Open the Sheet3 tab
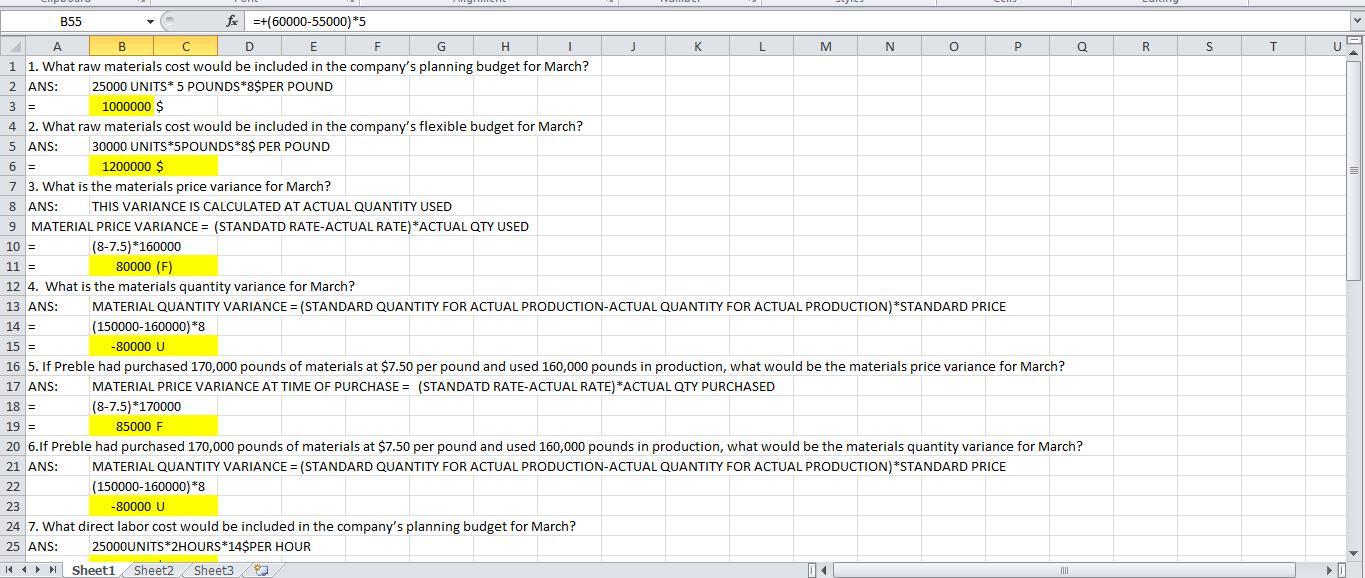This screenshot has width=1365, height=578. [x=213, y=570]
